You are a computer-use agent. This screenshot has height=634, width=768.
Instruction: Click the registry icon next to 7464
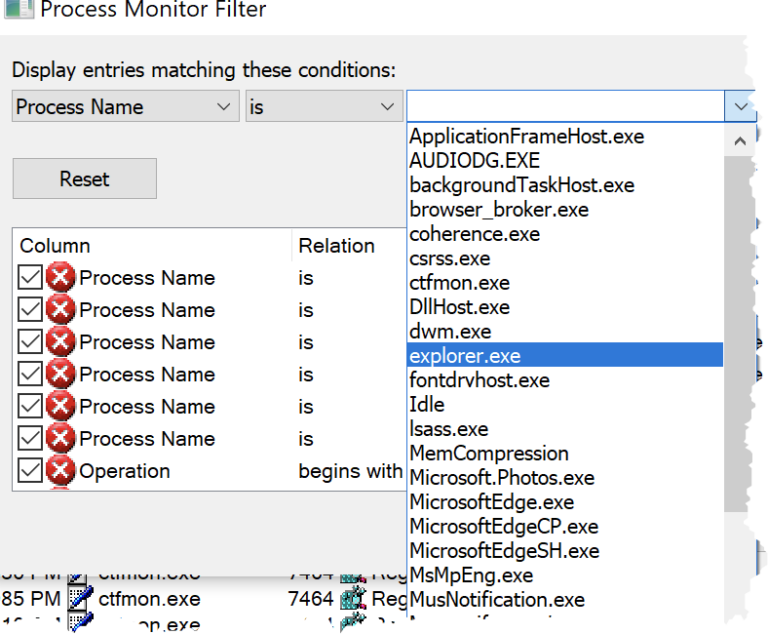tap(352, 600)
